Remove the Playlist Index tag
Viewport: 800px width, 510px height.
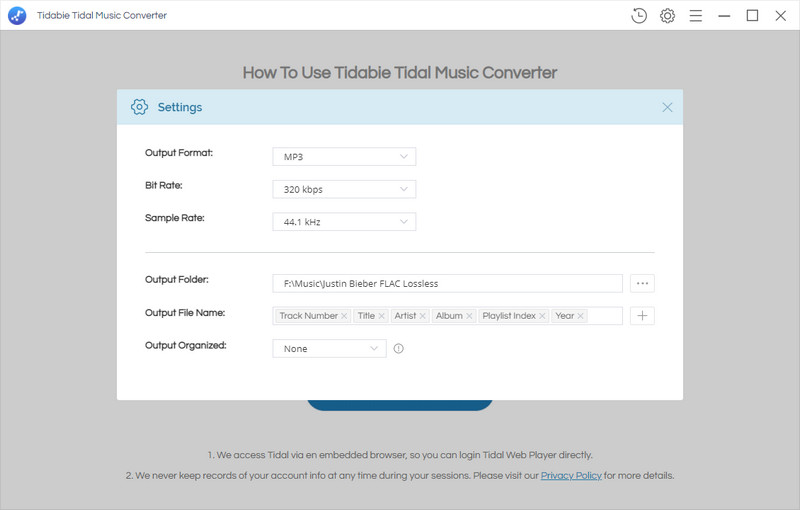pyautogui.click(x=542, y=316)
